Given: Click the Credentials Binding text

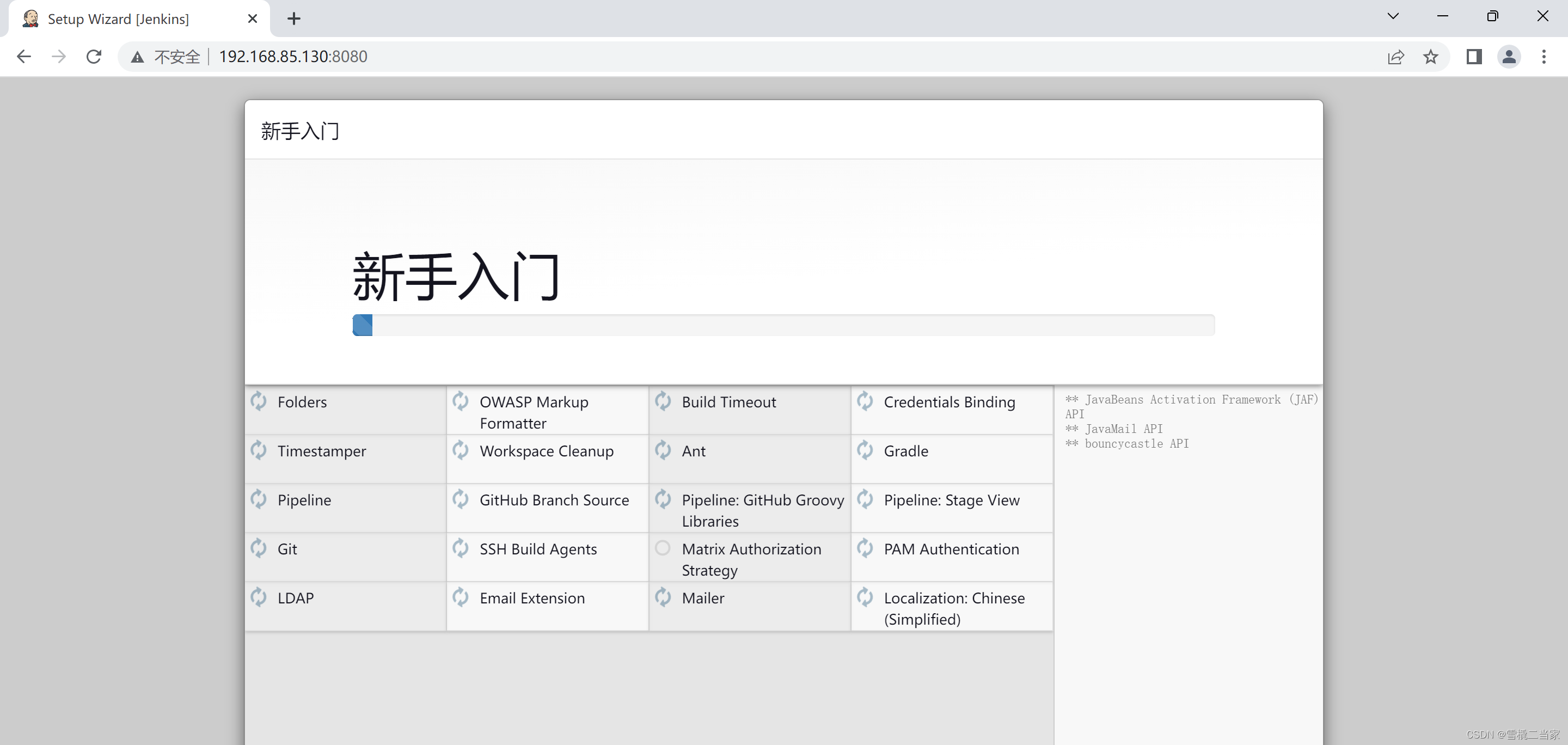Looking at the screenshot, I should coord(950,402).
